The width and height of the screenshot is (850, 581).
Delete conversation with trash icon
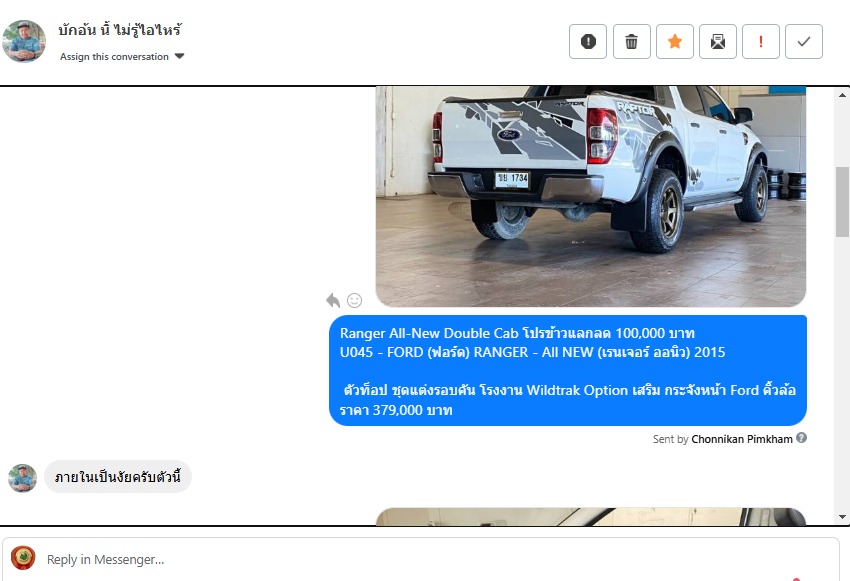click(x=632, y=41)
